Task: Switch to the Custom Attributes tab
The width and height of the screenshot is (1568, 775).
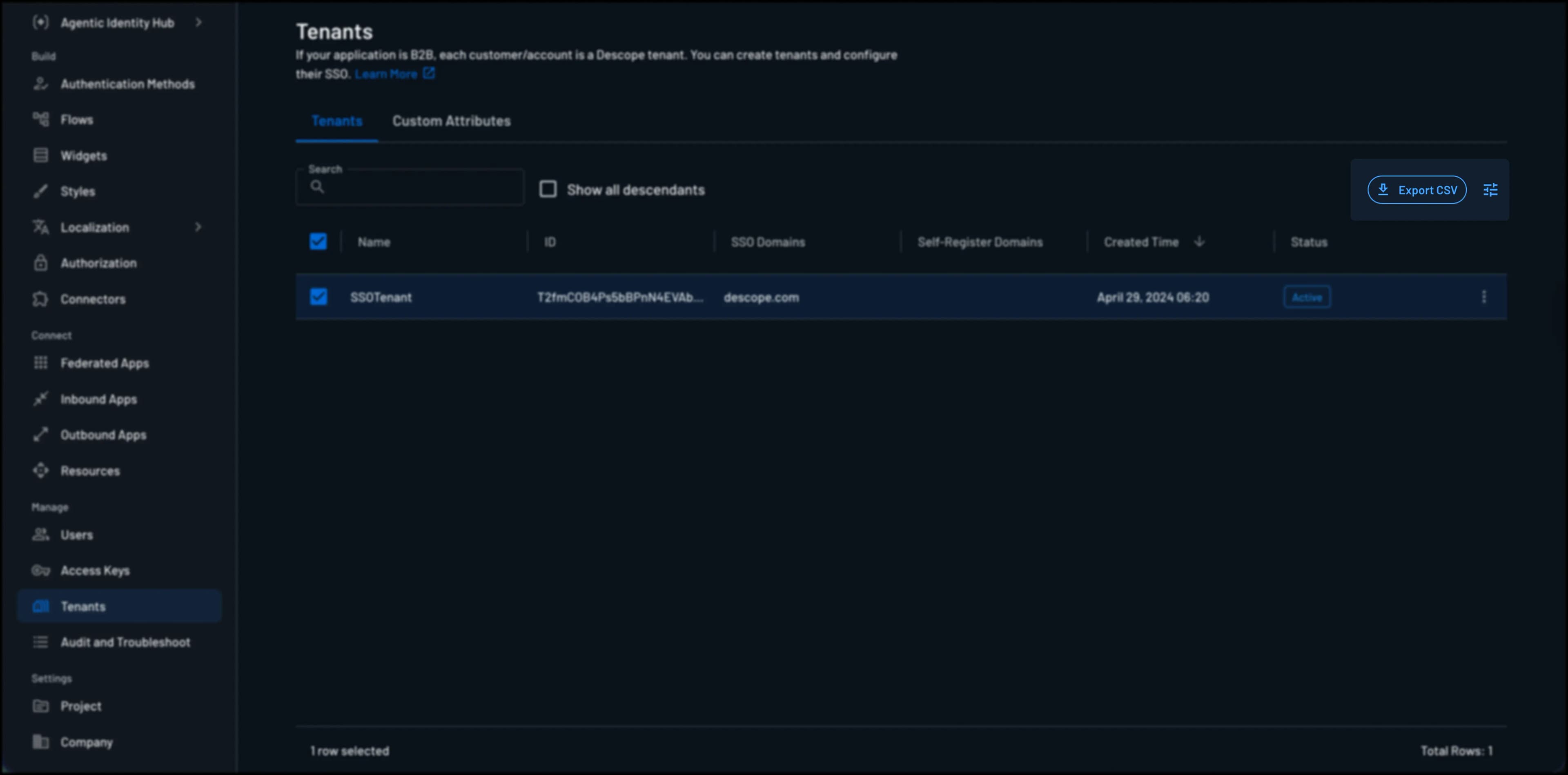Action: tap(452, 120)
